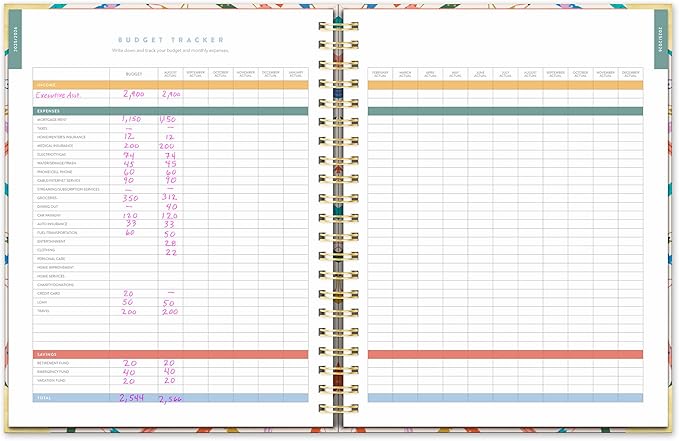Click the Home Services row label
Image resolution: width=679 pixels, height=441 pixels.
pos(51,276)
